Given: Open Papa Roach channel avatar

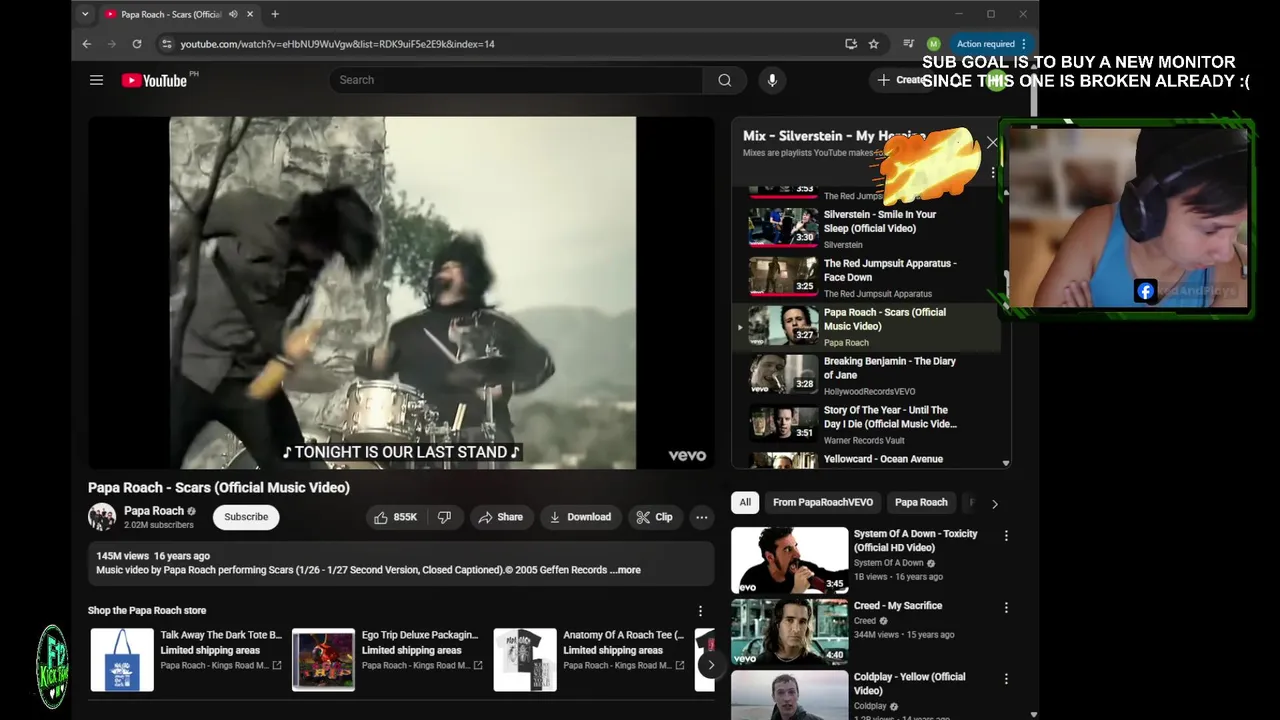Looking at the screenshot, I should pos(102,517).
